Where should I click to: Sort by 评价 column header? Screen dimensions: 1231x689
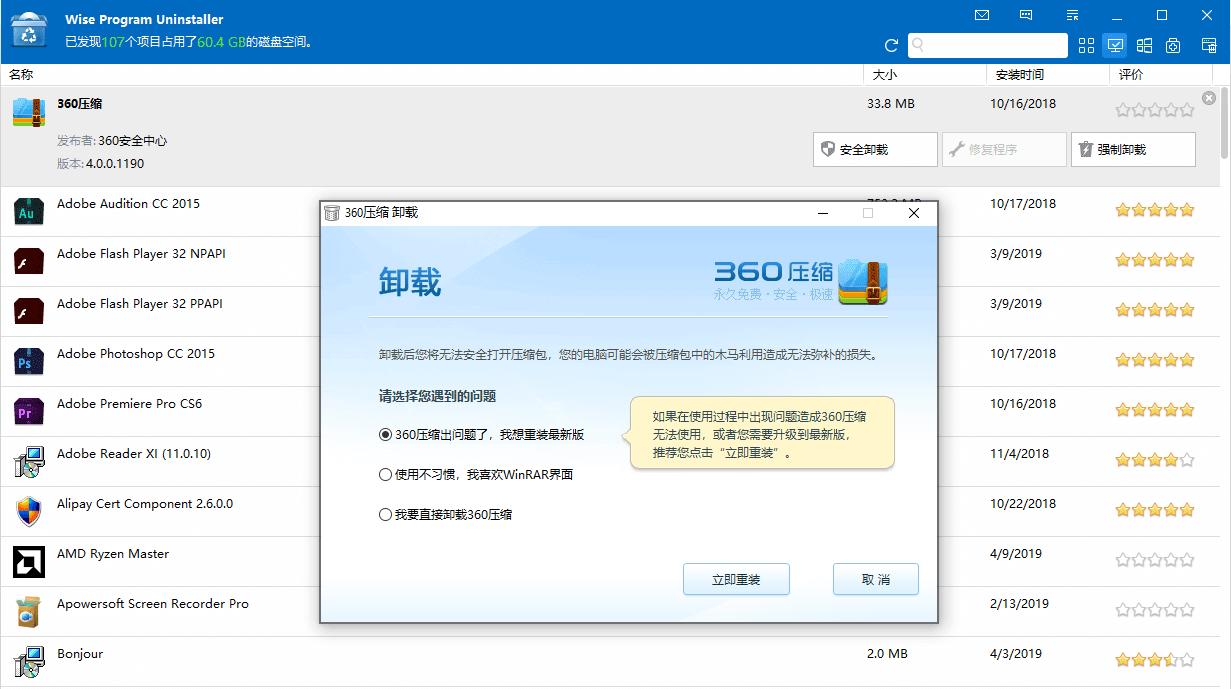[x=1131, y=75]
